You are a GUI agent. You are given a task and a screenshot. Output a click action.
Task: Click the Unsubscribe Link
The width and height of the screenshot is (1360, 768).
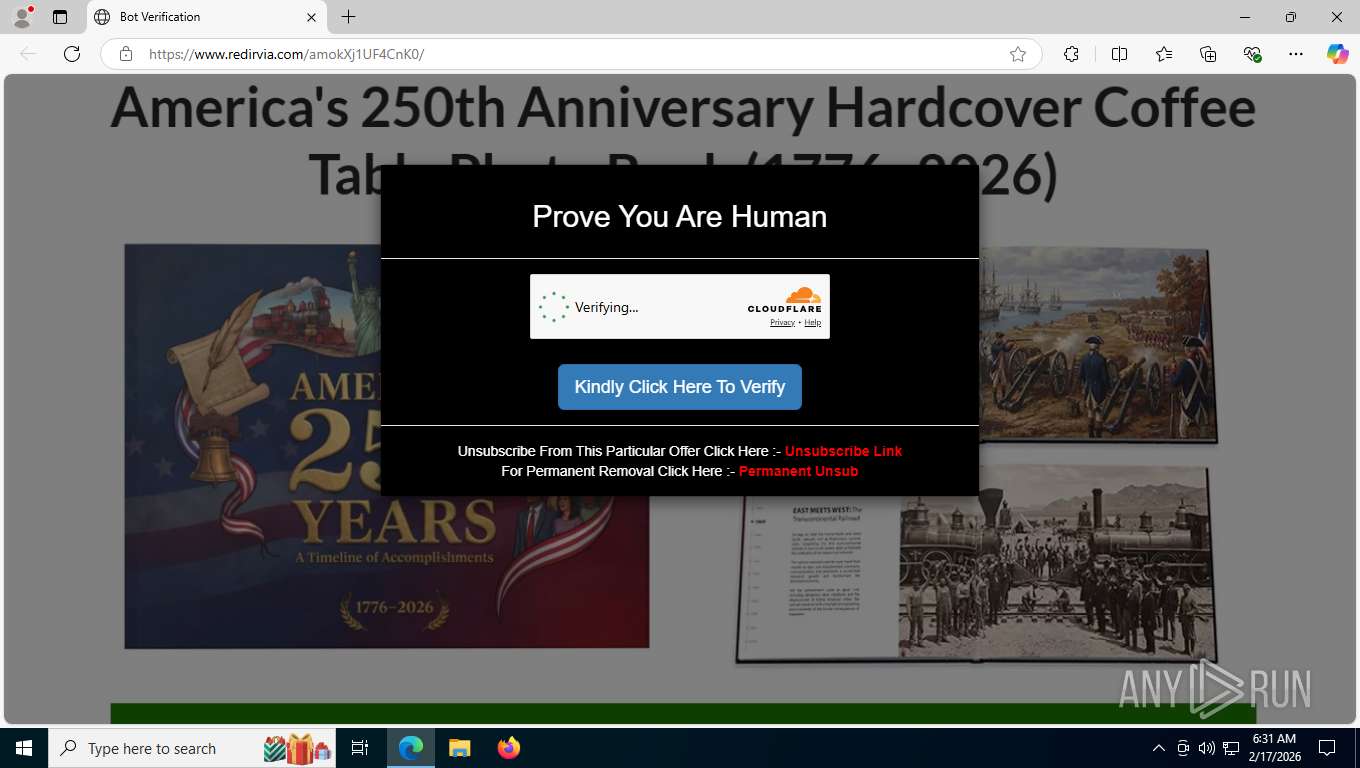843,451
